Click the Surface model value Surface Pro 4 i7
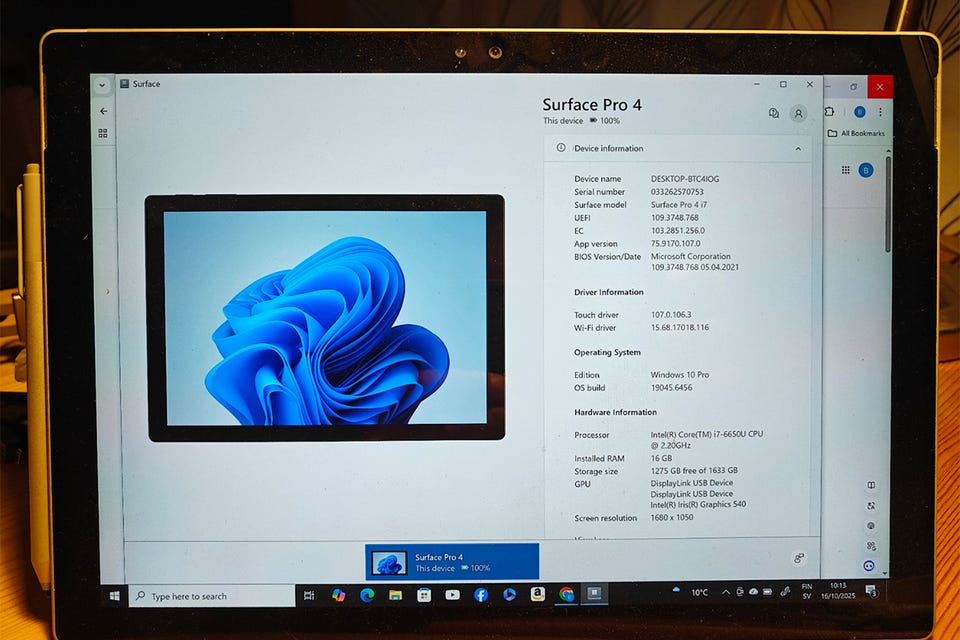Screen dimensions: 960x640 click(x=678, y=205)
